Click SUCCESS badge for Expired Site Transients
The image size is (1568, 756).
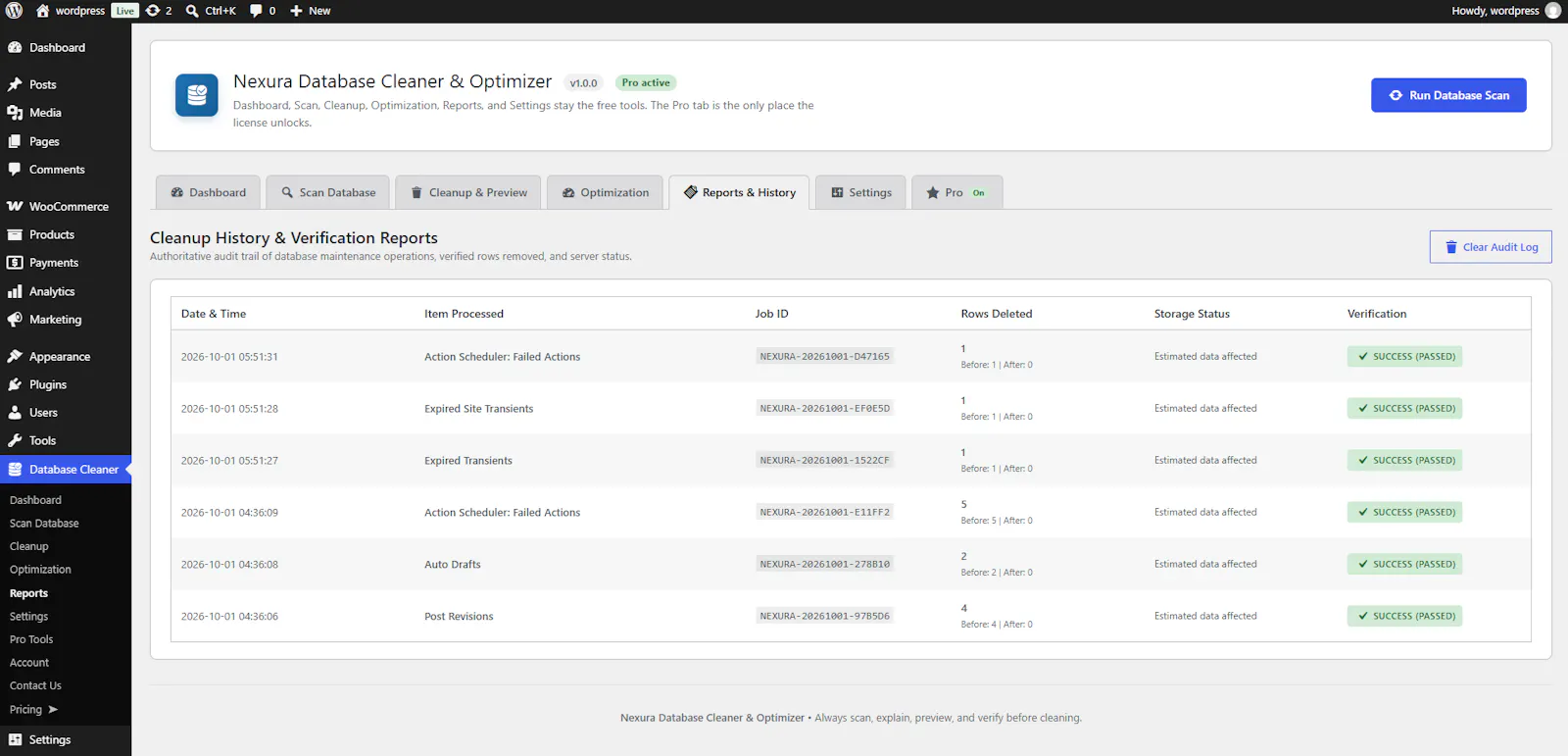click(x=1404, y=408)
